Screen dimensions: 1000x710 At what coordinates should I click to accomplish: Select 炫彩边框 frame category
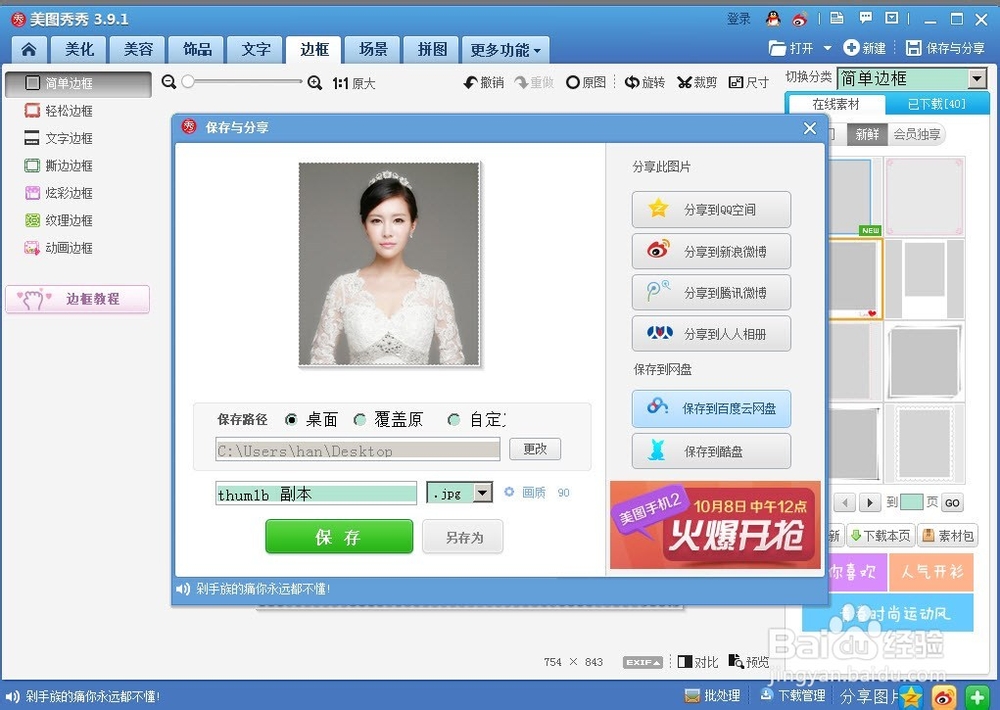pyautogui.click(x=59, y=193)
